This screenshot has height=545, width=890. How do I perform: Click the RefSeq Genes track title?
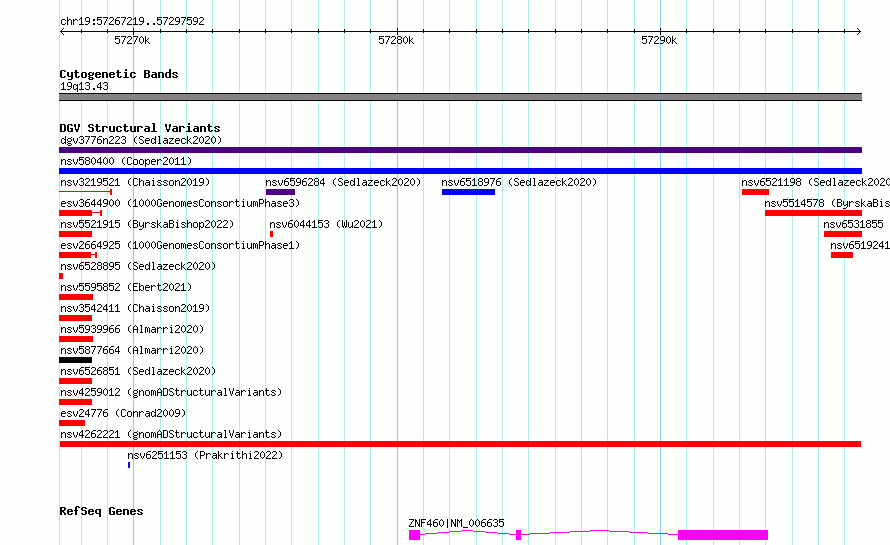point(101,511)
